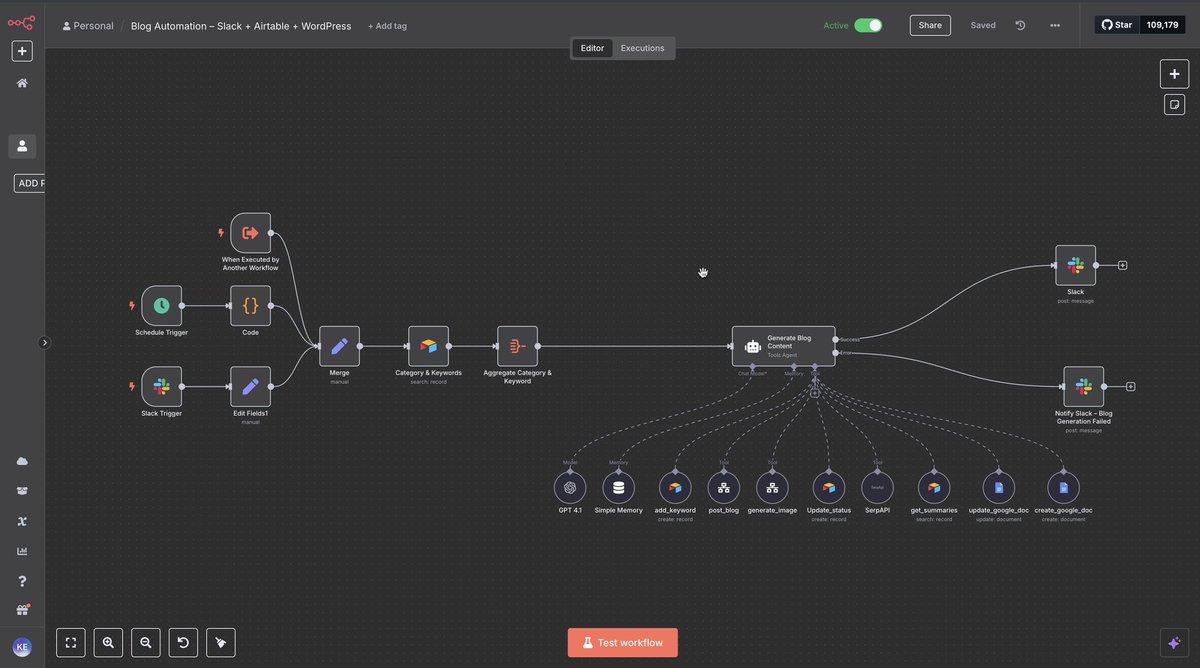The height and width of the screenshot is (668, 1200).
Task: Select the SerpAPI tool node
Action: [x=877, y=488]
